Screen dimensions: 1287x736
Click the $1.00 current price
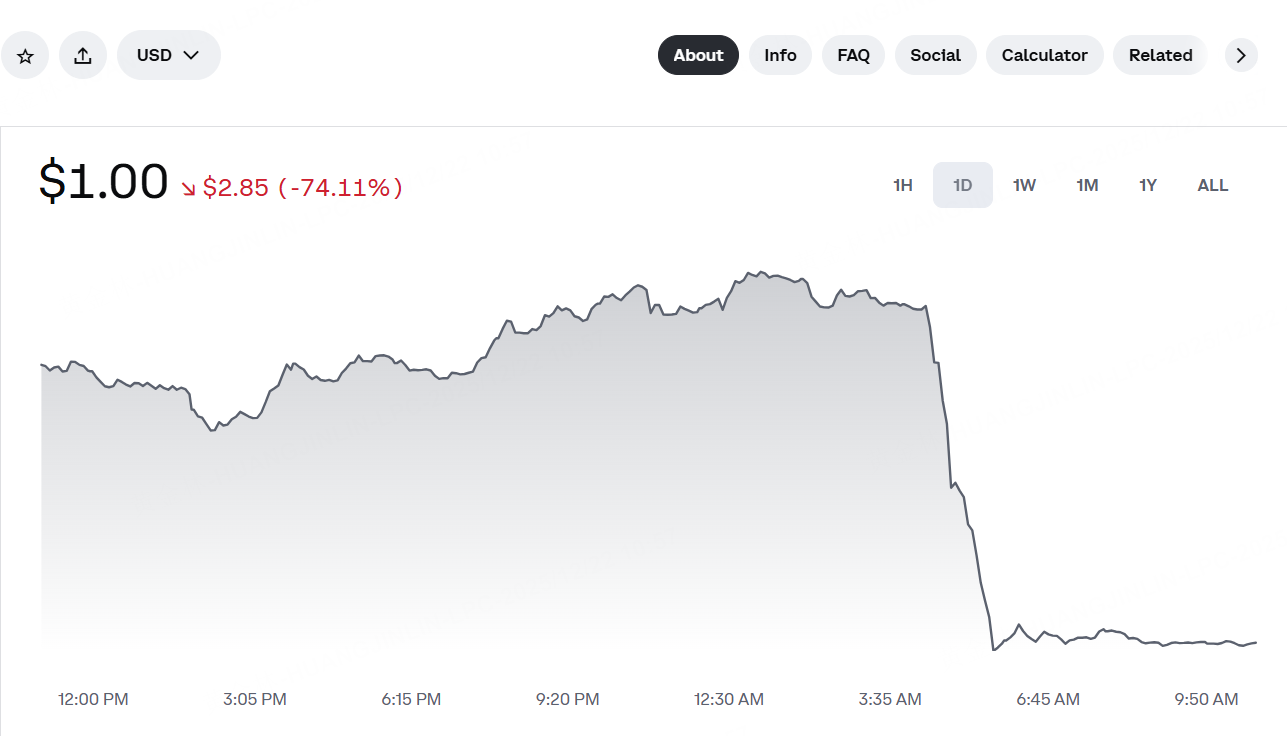[104, 182]
